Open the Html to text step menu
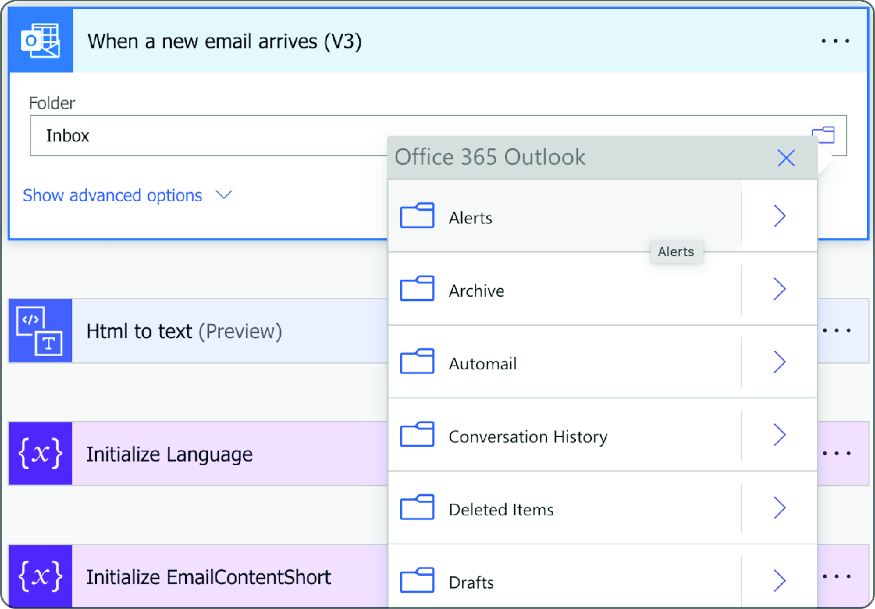Viewport: 875px width, 609px height. pyautogui.click(x=836, y=330)
